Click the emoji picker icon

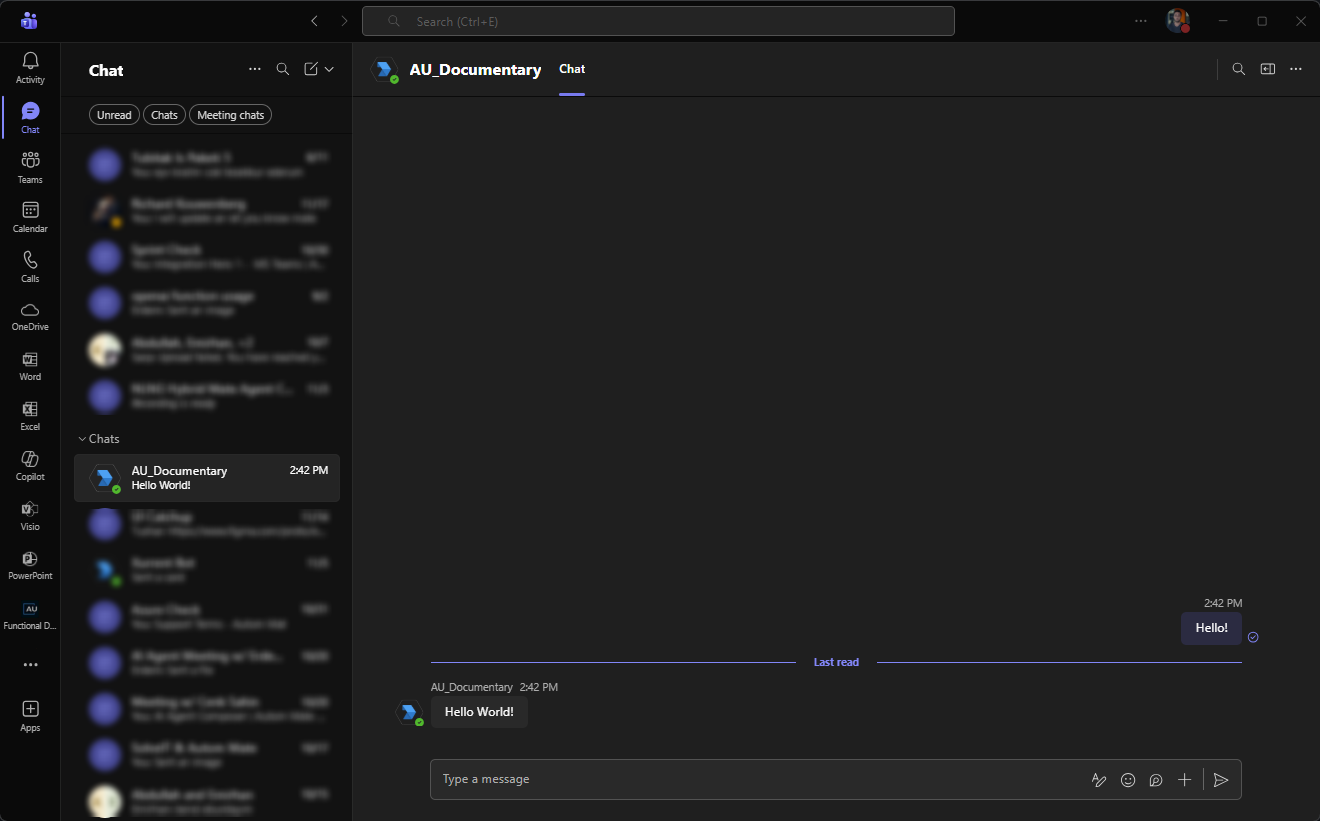(x=1128, y=780)
